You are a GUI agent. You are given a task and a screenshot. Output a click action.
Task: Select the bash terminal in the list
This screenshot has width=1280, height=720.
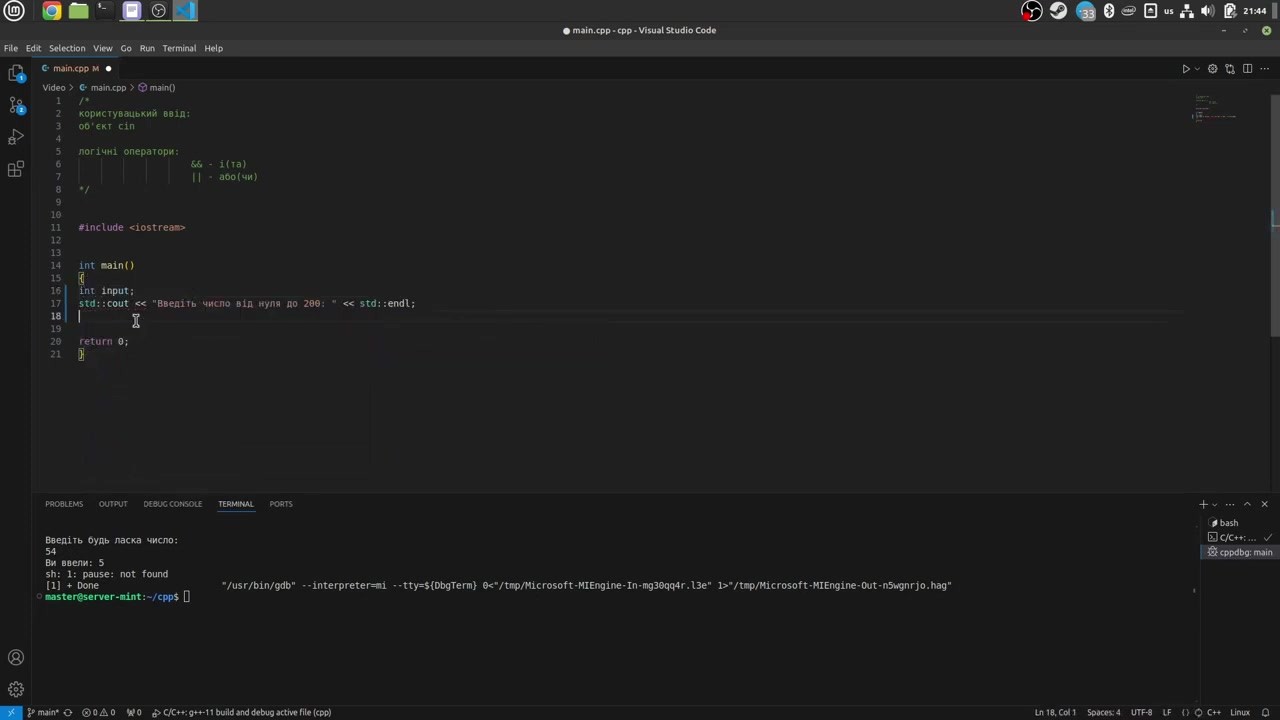(x=1228, y=523)
